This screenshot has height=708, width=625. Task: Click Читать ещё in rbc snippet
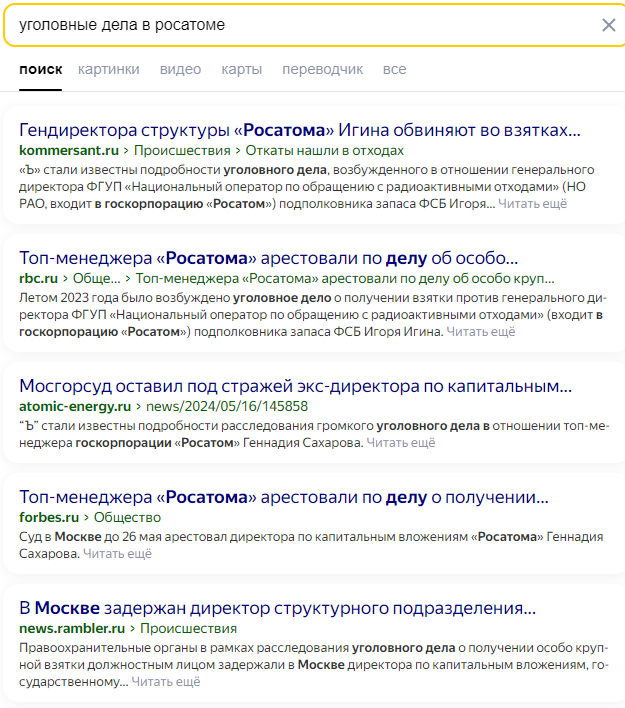pos(481,332)
